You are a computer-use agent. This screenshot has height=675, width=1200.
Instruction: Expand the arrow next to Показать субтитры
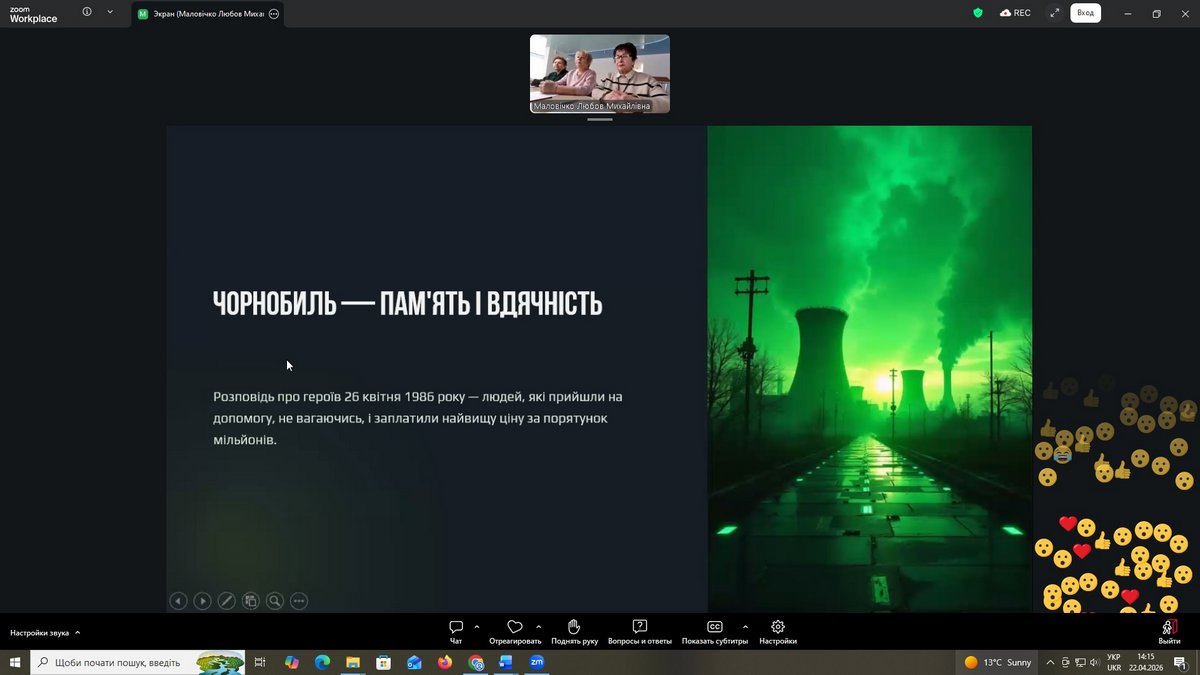point(745,627)
